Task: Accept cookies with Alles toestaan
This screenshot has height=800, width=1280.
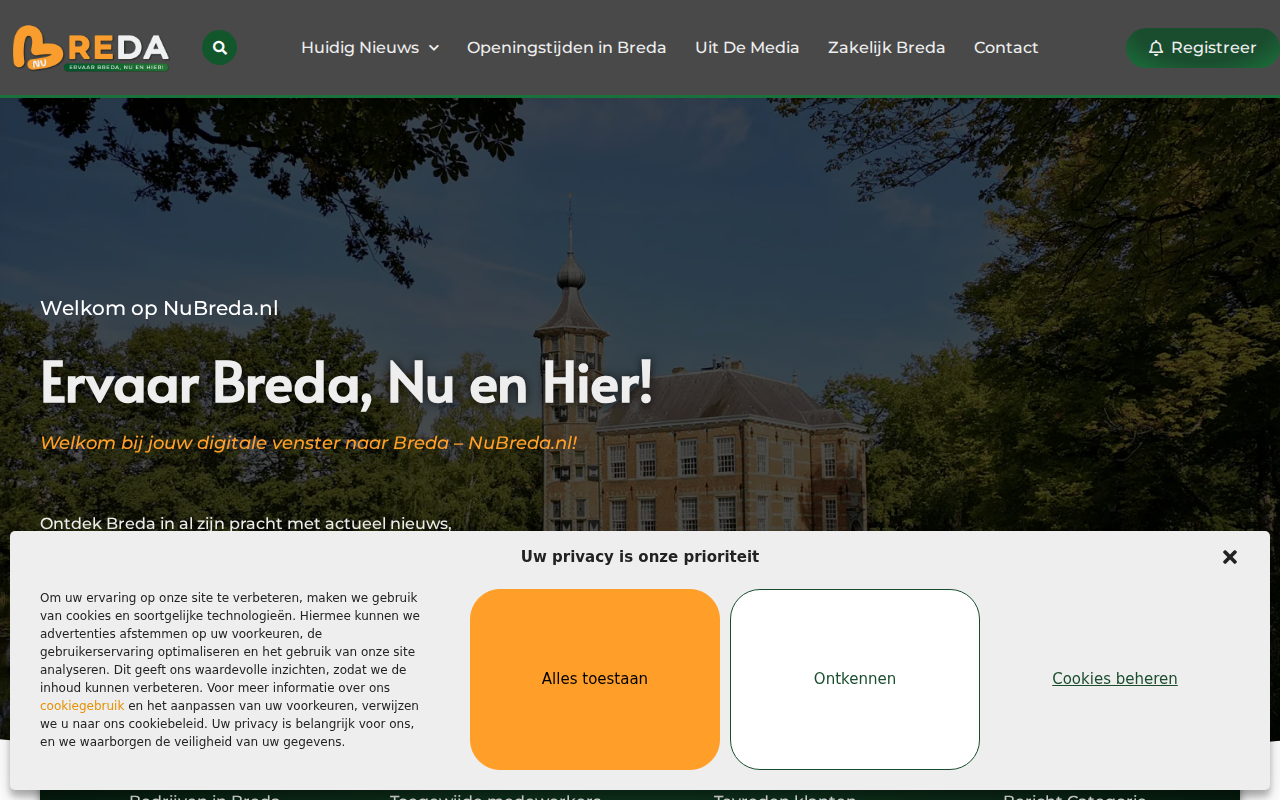Action: 595,679
